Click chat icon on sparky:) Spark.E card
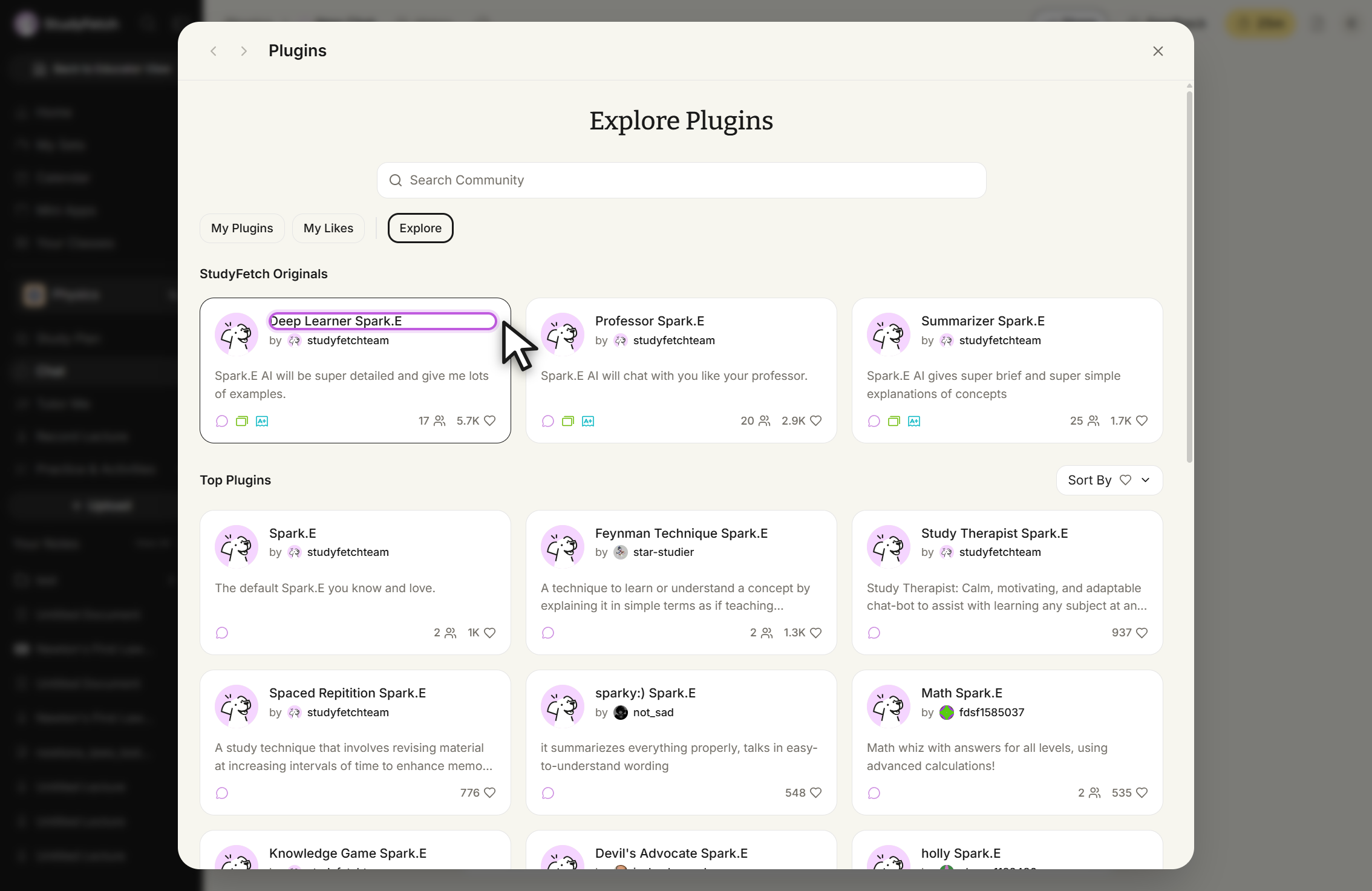This screenshot has width=1372, height=891. click(548, 793)
